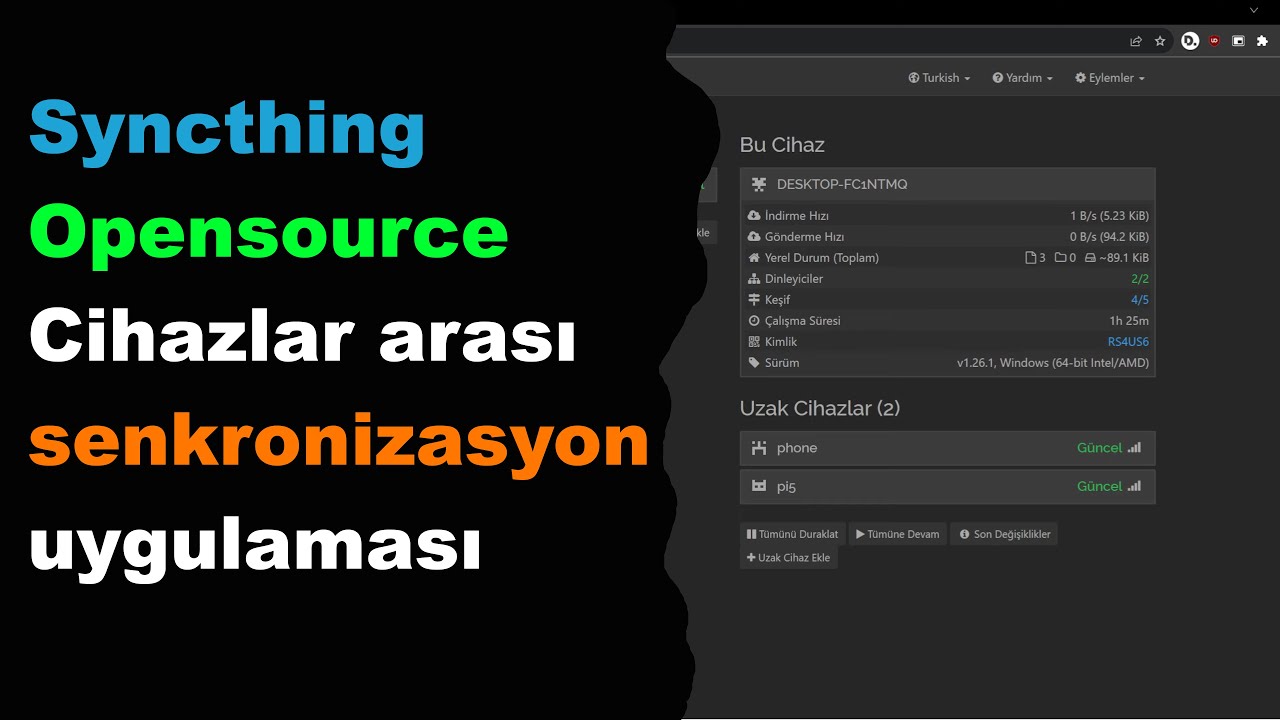Click the pi5 device identicon
The image size is (1280, 720).
click(x=759, y=486)
